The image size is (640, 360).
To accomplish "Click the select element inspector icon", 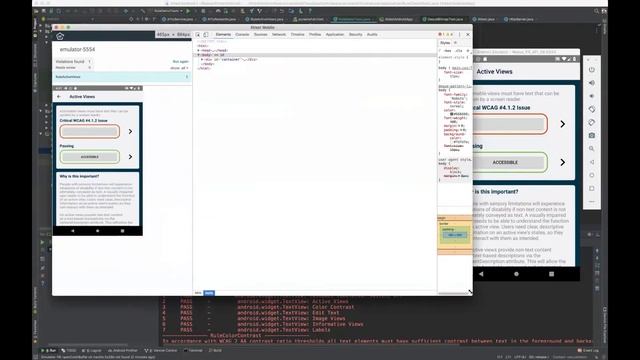I will [x=198, y=35].
